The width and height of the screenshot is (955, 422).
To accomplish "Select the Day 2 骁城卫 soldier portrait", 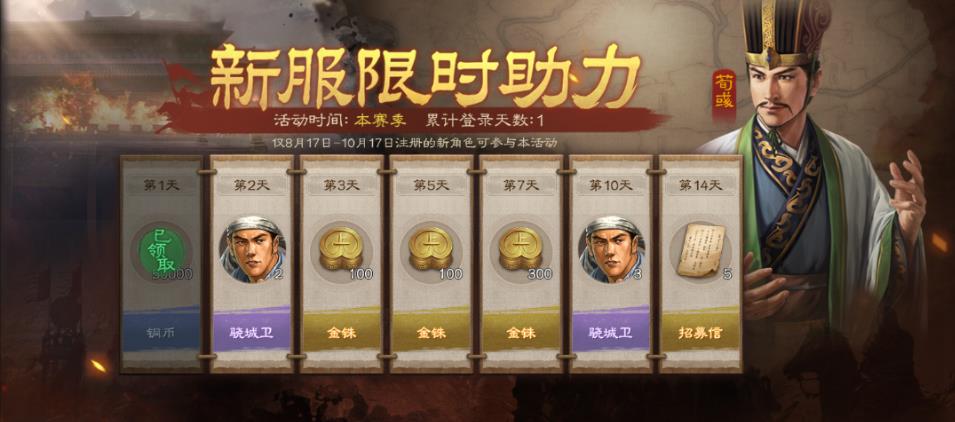I will [252, 250].
